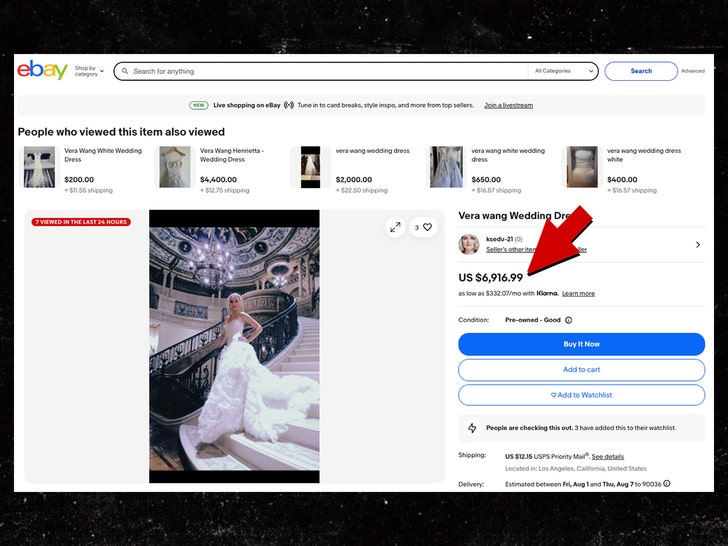
Task: Expand seller details chevron arrow
Action: [x=697, y=244]
